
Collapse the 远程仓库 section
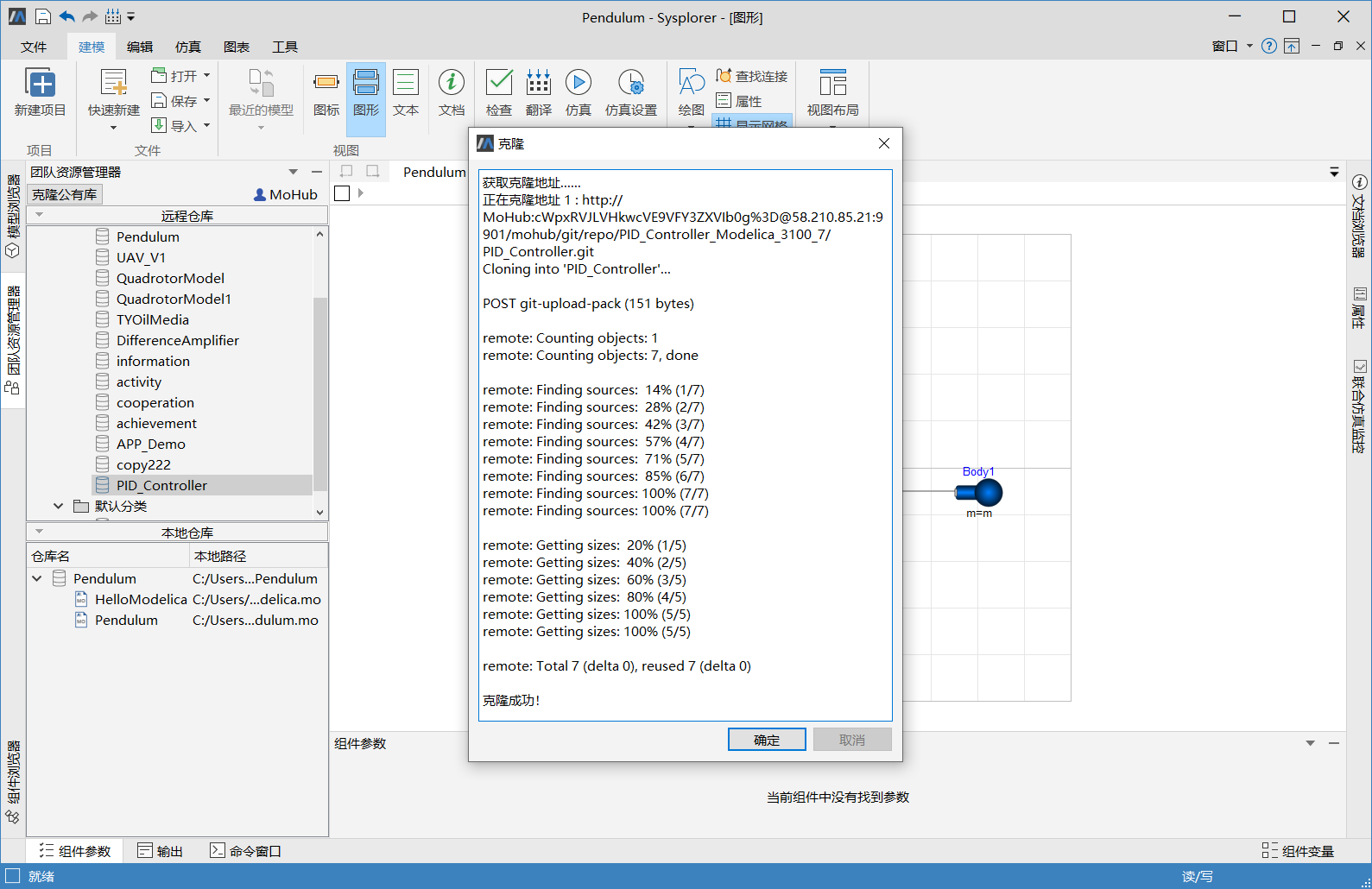(39, 214)
